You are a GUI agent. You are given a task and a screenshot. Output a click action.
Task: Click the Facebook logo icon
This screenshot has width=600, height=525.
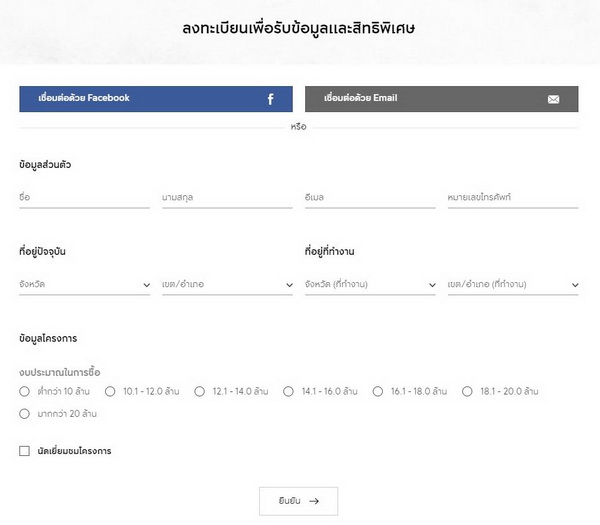[270, 99]
